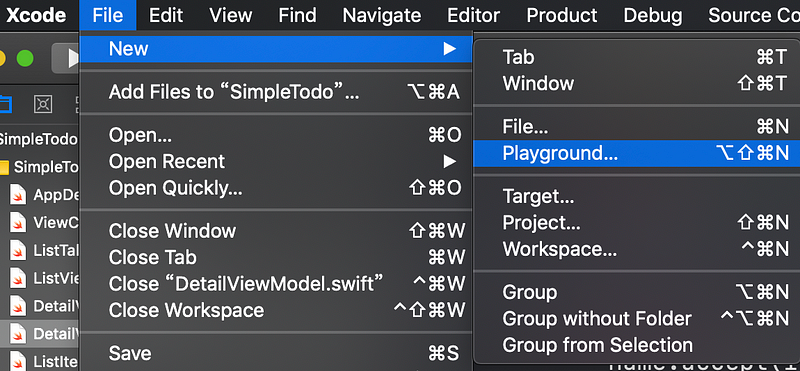Click the Run play button

pos(66,59)
